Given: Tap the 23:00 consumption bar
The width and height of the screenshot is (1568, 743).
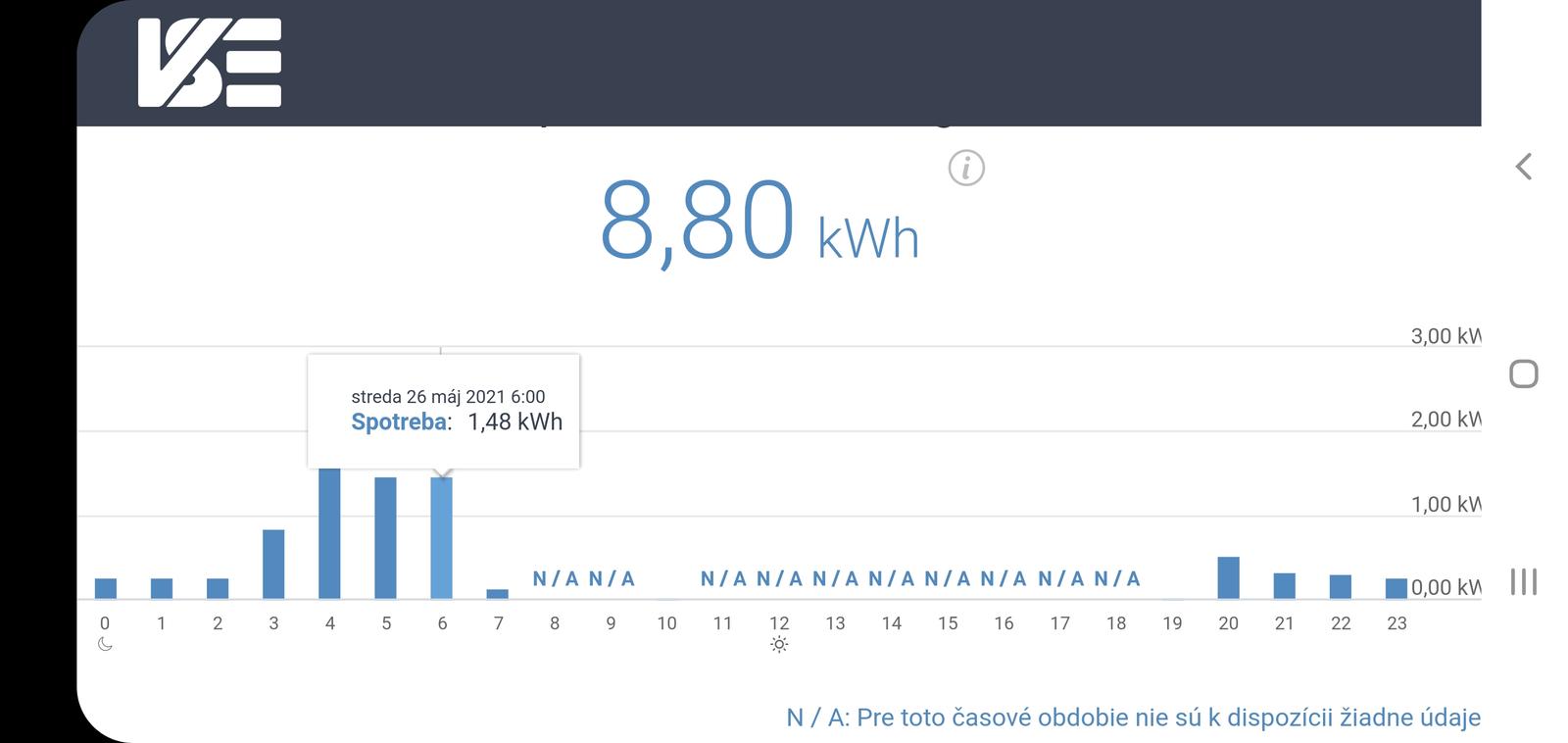Looking at the screenshot, I should pyautogui.click(x=1396, y=588).
